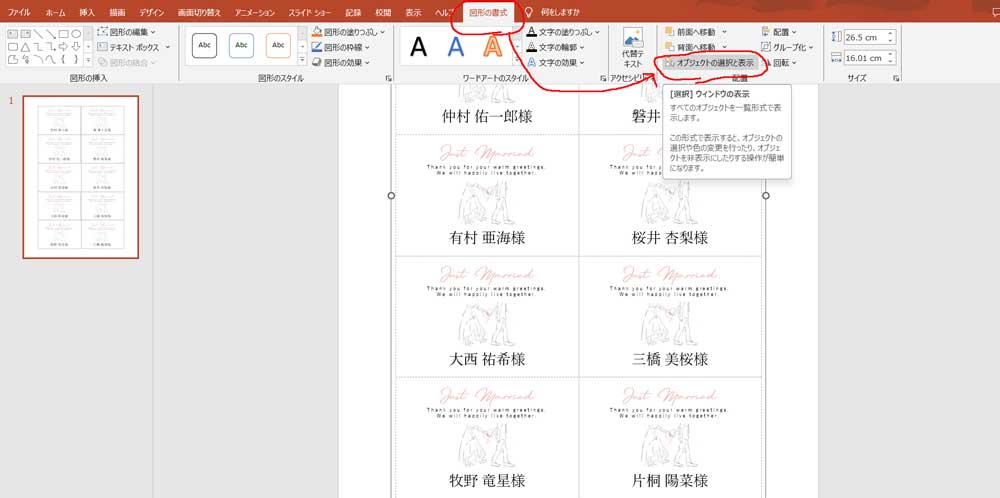Expand Shape Outline (図形の枠線) menu
Screen dimensions: 1000x498
[x=343, y=47]
